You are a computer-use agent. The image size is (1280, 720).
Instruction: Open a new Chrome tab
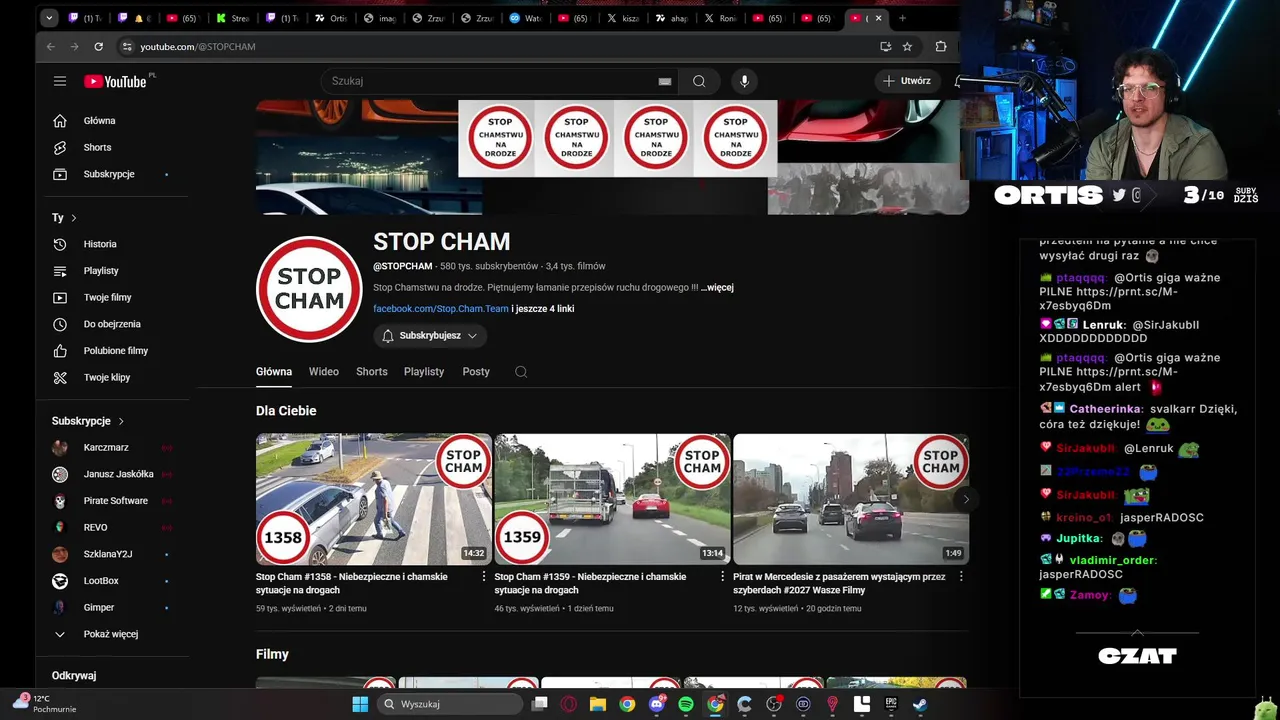[902, 18]
